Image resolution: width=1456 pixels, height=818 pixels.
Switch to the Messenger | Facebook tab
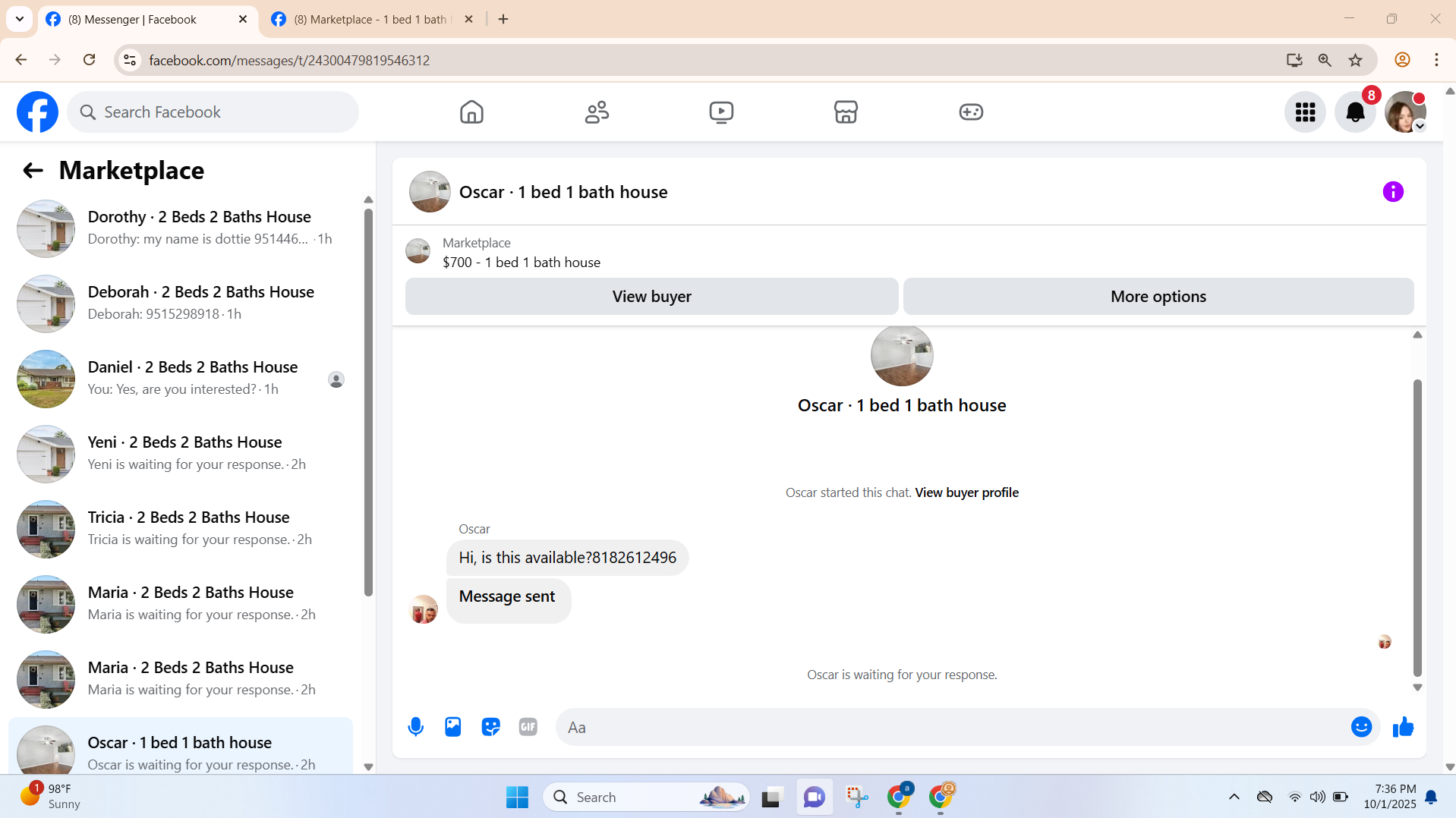tap(147, 20)
